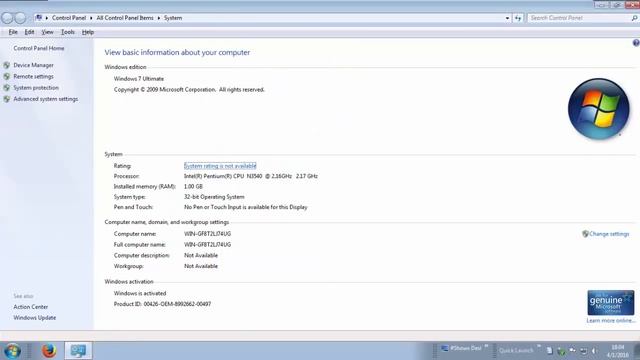The width and height of the screenshot is (640, 360).
Task: Open Windows Update link
Action: click(x=35, y=318)
